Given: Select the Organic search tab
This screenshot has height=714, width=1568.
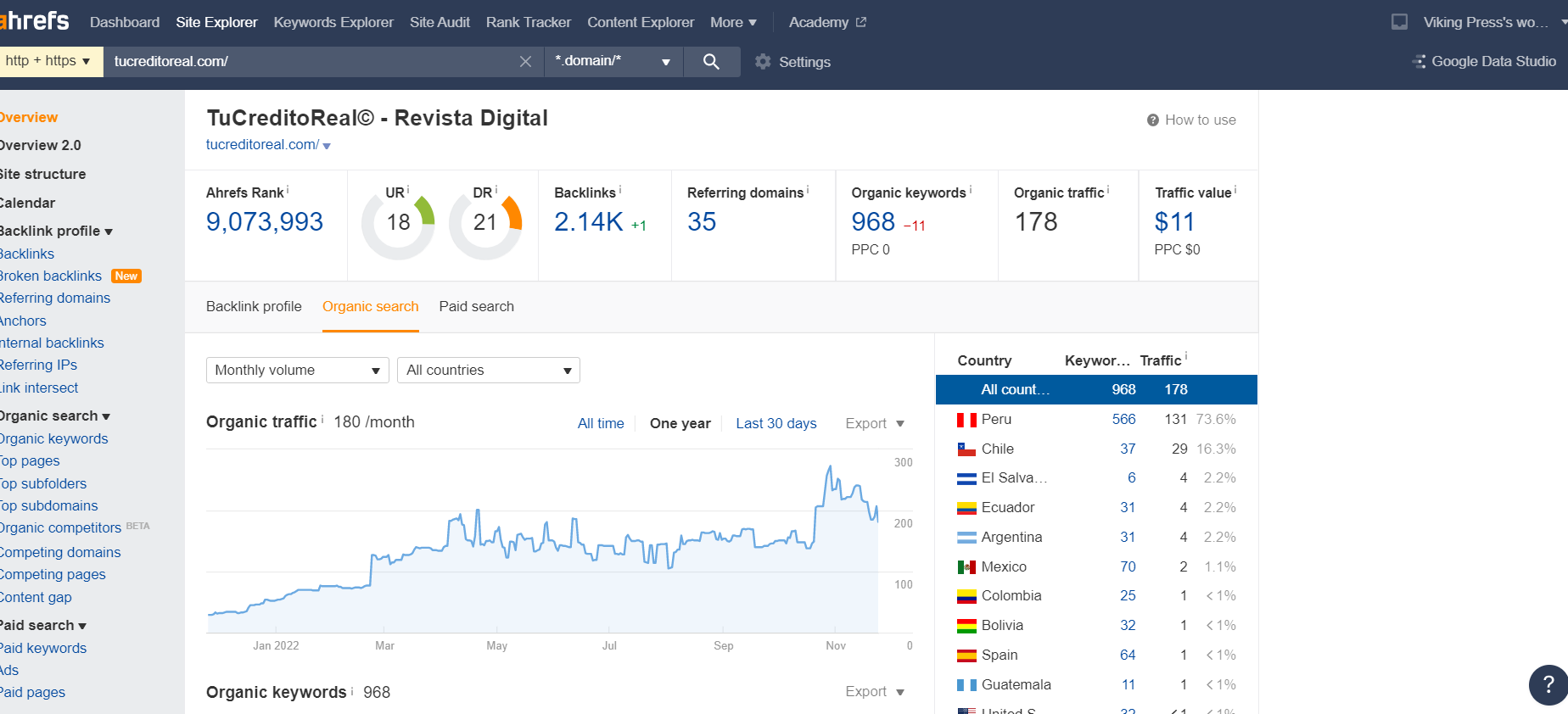Looking at the screenshot, I should [371, 306].
